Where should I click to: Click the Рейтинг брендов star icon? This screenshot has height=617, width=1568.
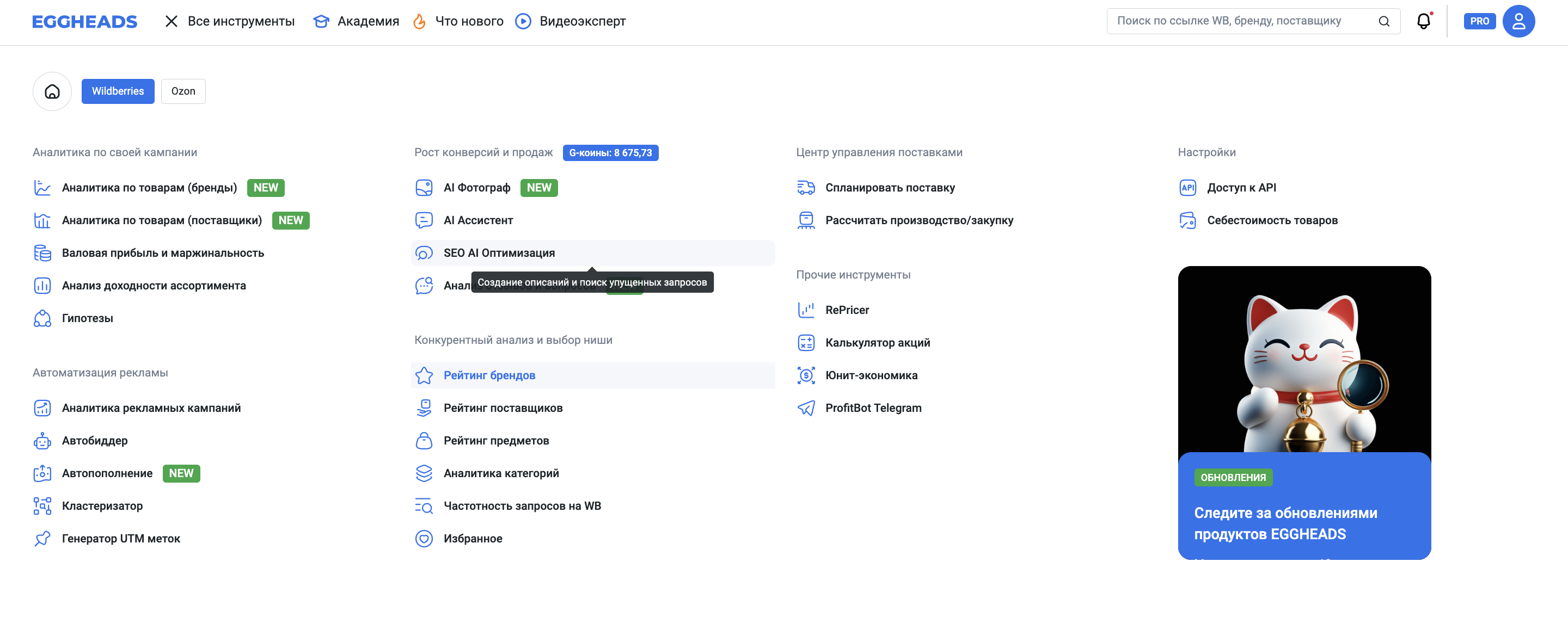(x=424, y=375)
